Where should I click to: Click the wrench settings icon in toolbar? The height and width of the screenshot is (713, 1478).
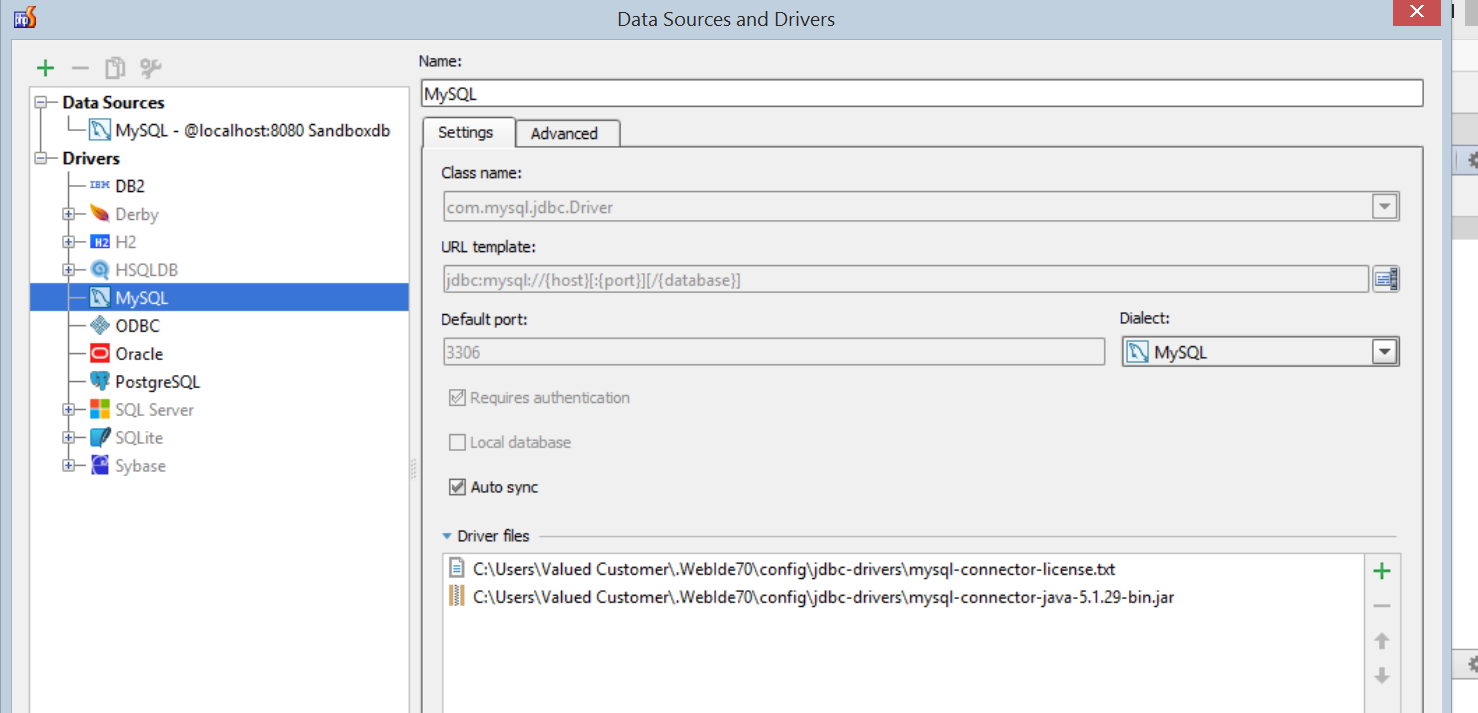point(150,68)
